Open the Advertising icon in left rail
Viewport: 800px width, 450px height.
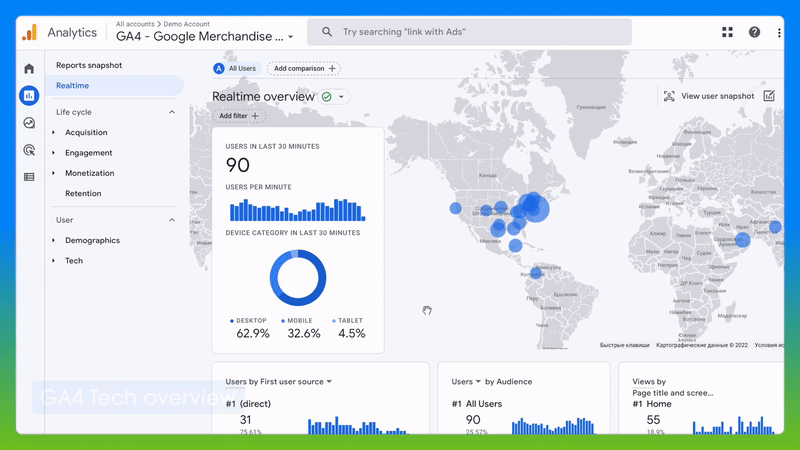[x=29, y=150]
